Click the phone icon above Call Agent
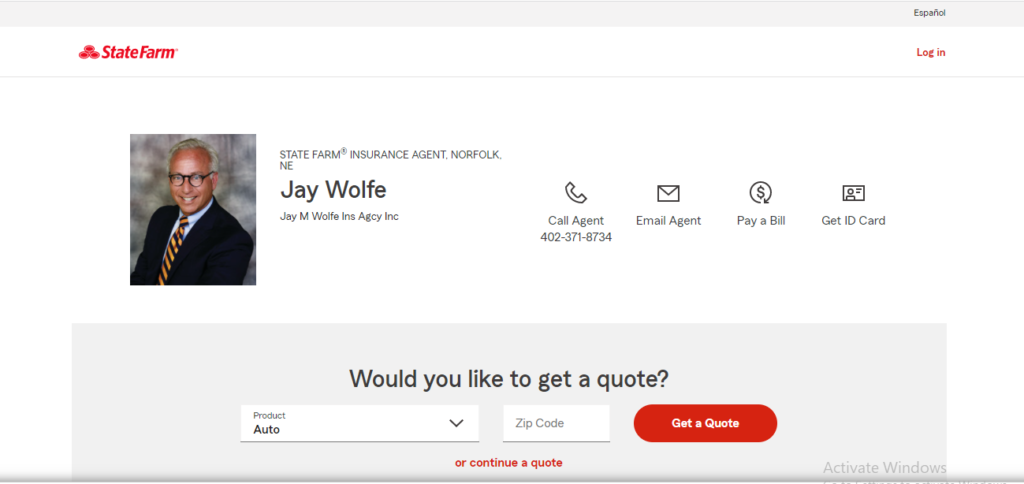The height and width of the screenshot is (484, 1024). [x=576, y=193]
